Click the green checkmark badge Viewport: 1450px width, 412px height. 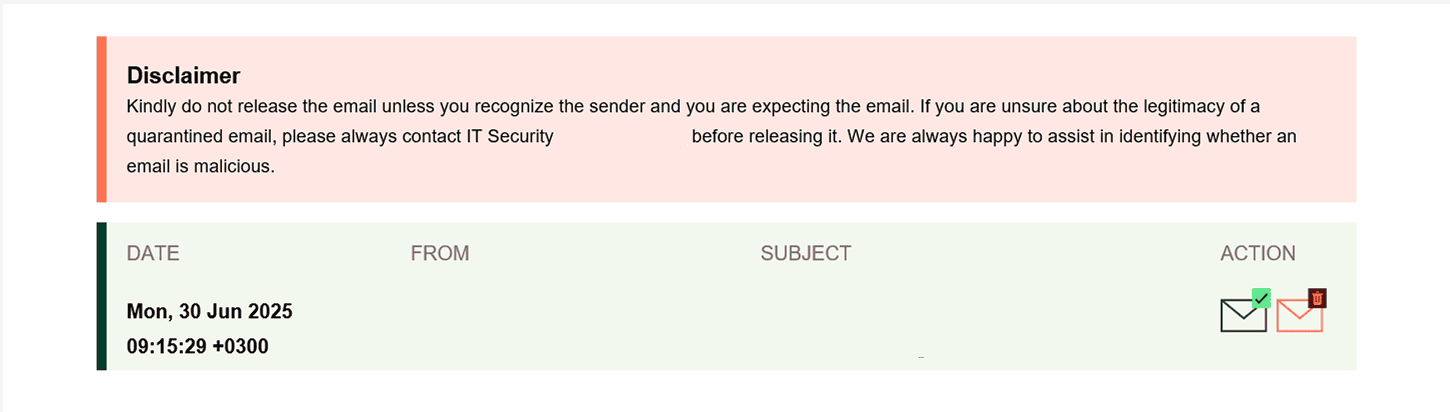click(x=1261, y=297)
